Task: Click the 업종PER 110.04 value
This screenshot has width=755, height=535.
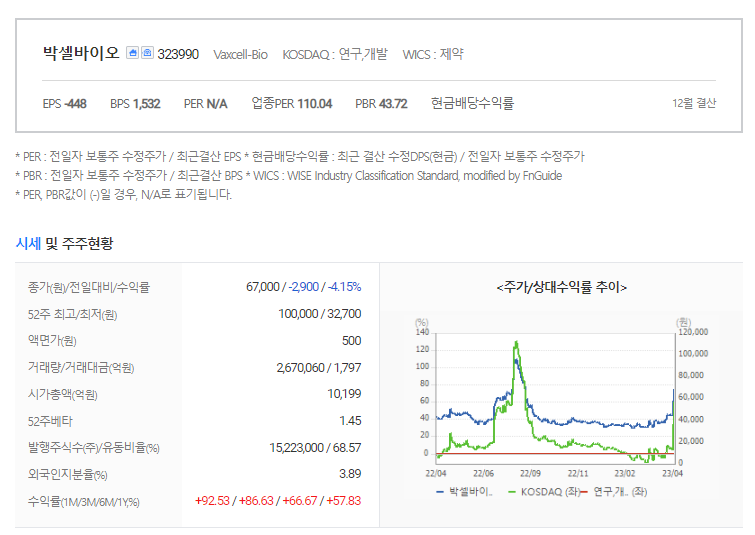Action: (x=292, y=103)
